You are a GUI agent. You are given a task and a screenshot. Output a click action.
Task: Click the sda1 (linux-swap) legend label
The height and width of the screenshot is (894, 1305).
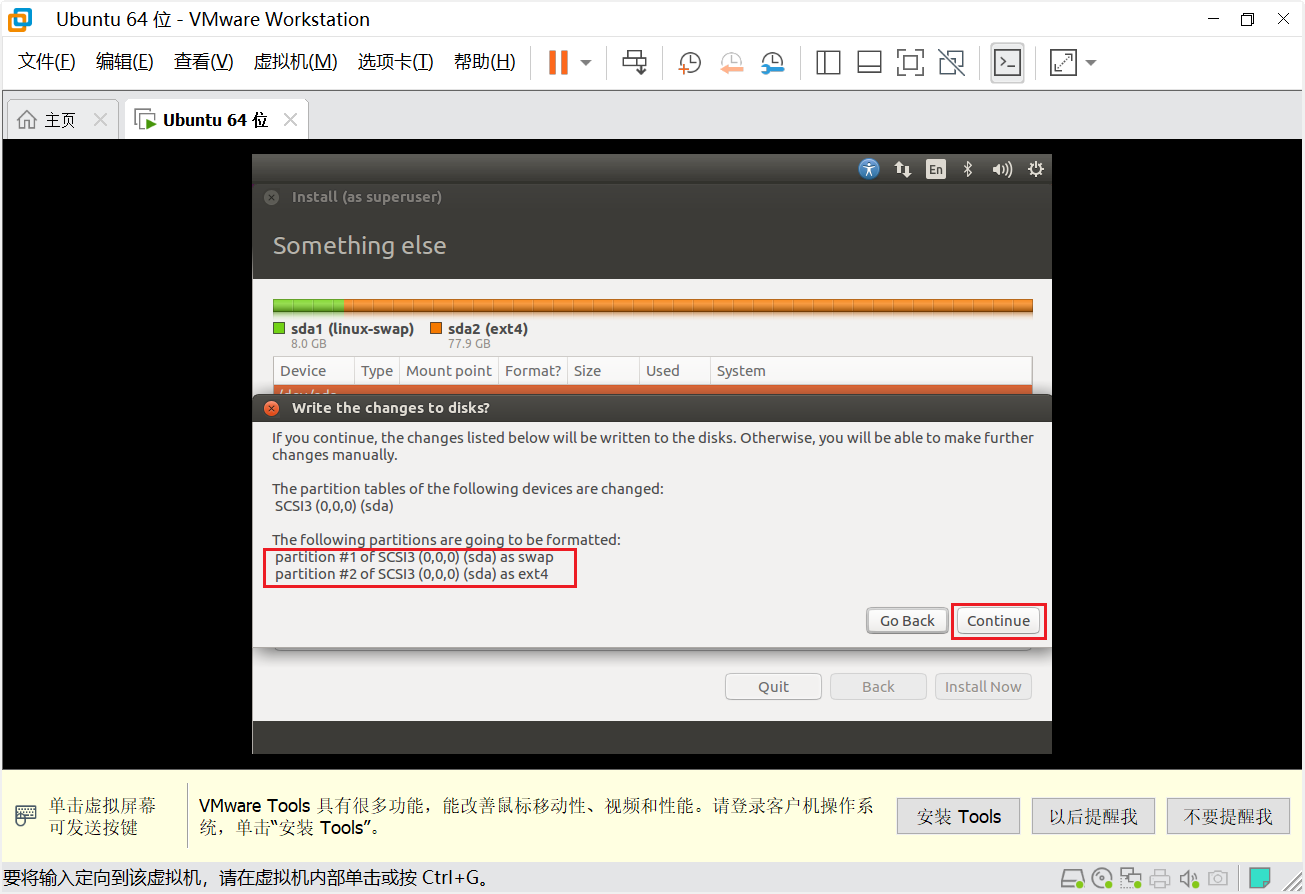352,329
